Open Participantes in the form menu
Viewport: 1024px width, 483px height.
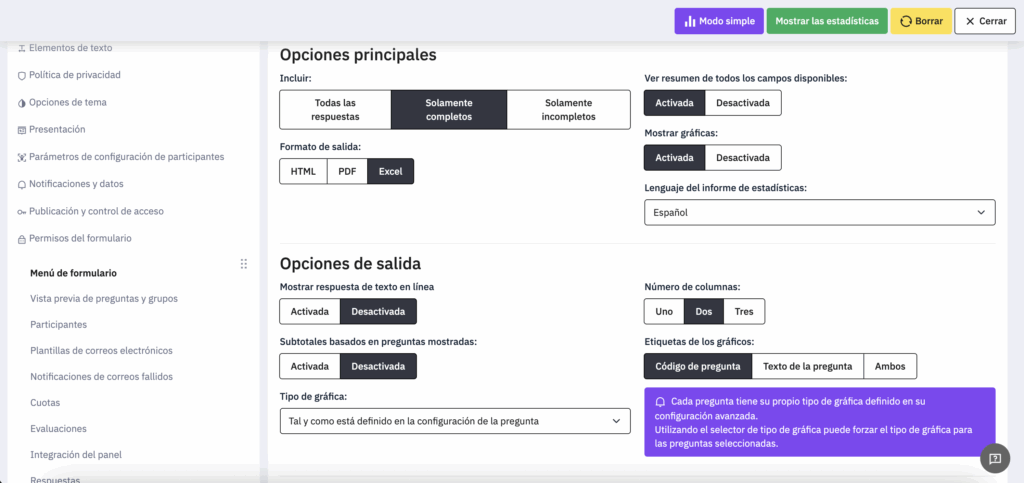[59, 324]
